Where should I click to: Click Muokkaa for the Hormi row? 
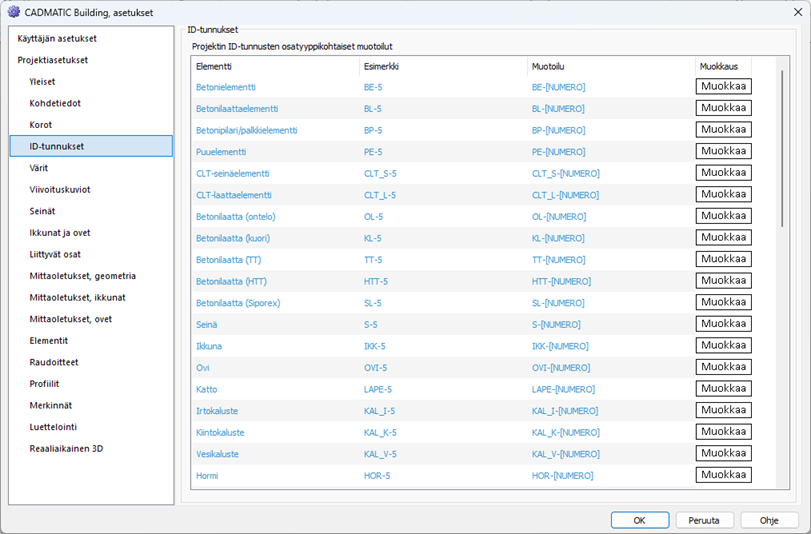[x=723, y=475]
